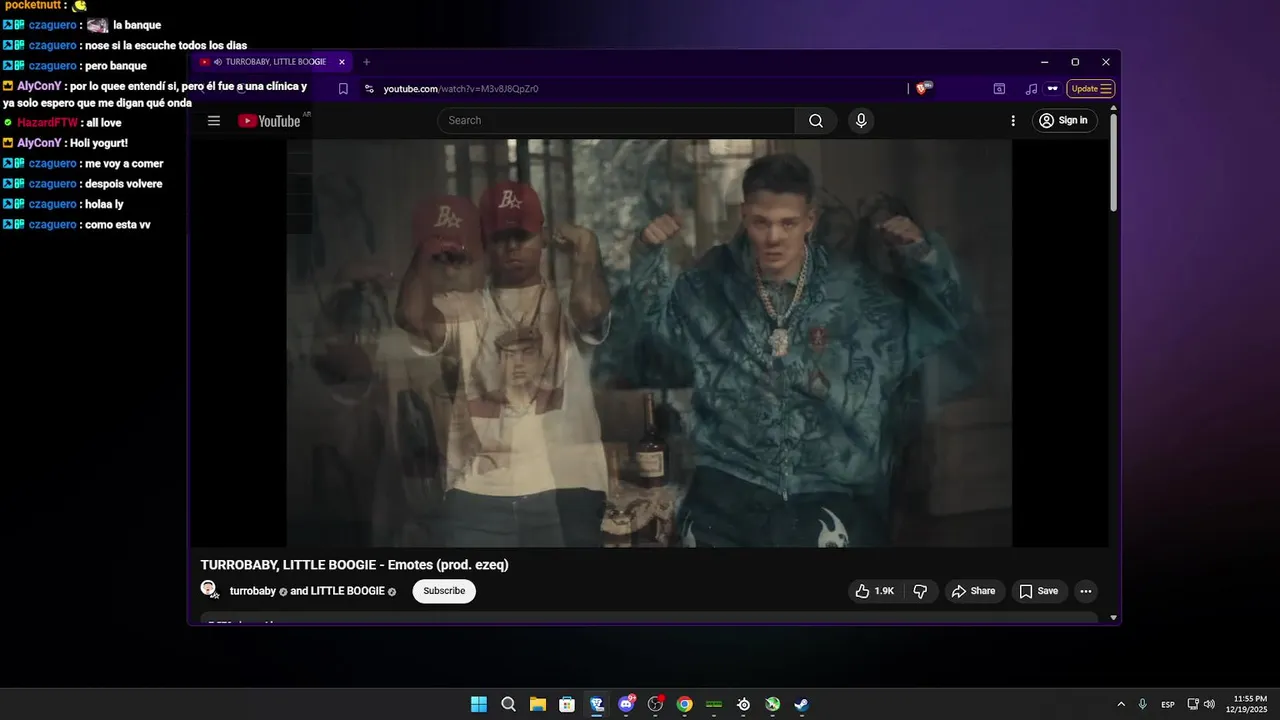Screen dimensions: 1280x720
Task: Open SteelSeries app from taskbar
Action: click(x=743, y=704)
